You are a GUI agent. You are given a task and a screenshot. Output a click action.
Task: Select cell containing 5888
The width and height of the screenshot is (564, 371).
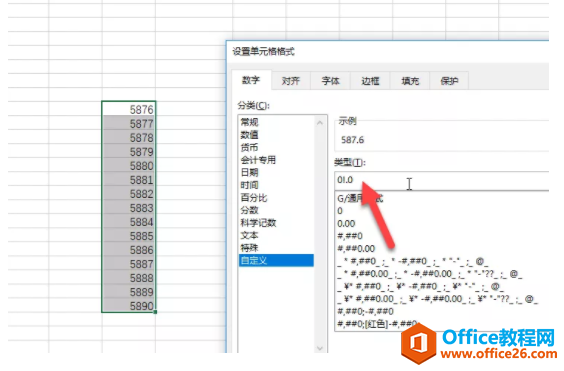[129, 278]
